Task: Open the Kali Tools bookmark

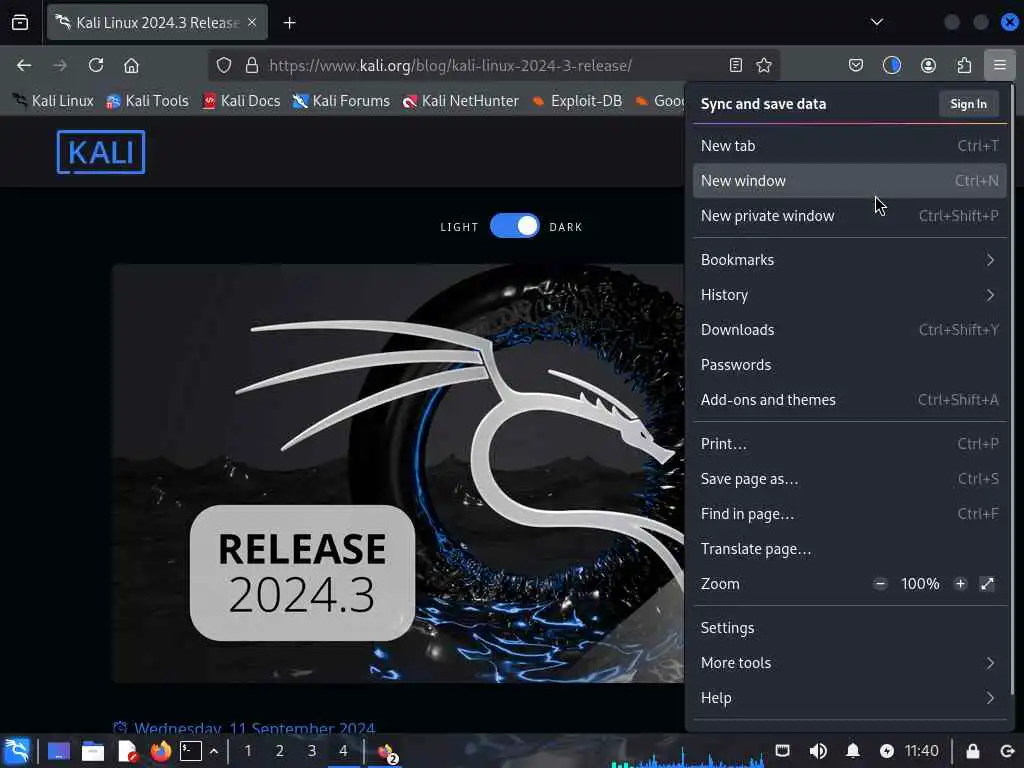Action: tap(148, 101)
